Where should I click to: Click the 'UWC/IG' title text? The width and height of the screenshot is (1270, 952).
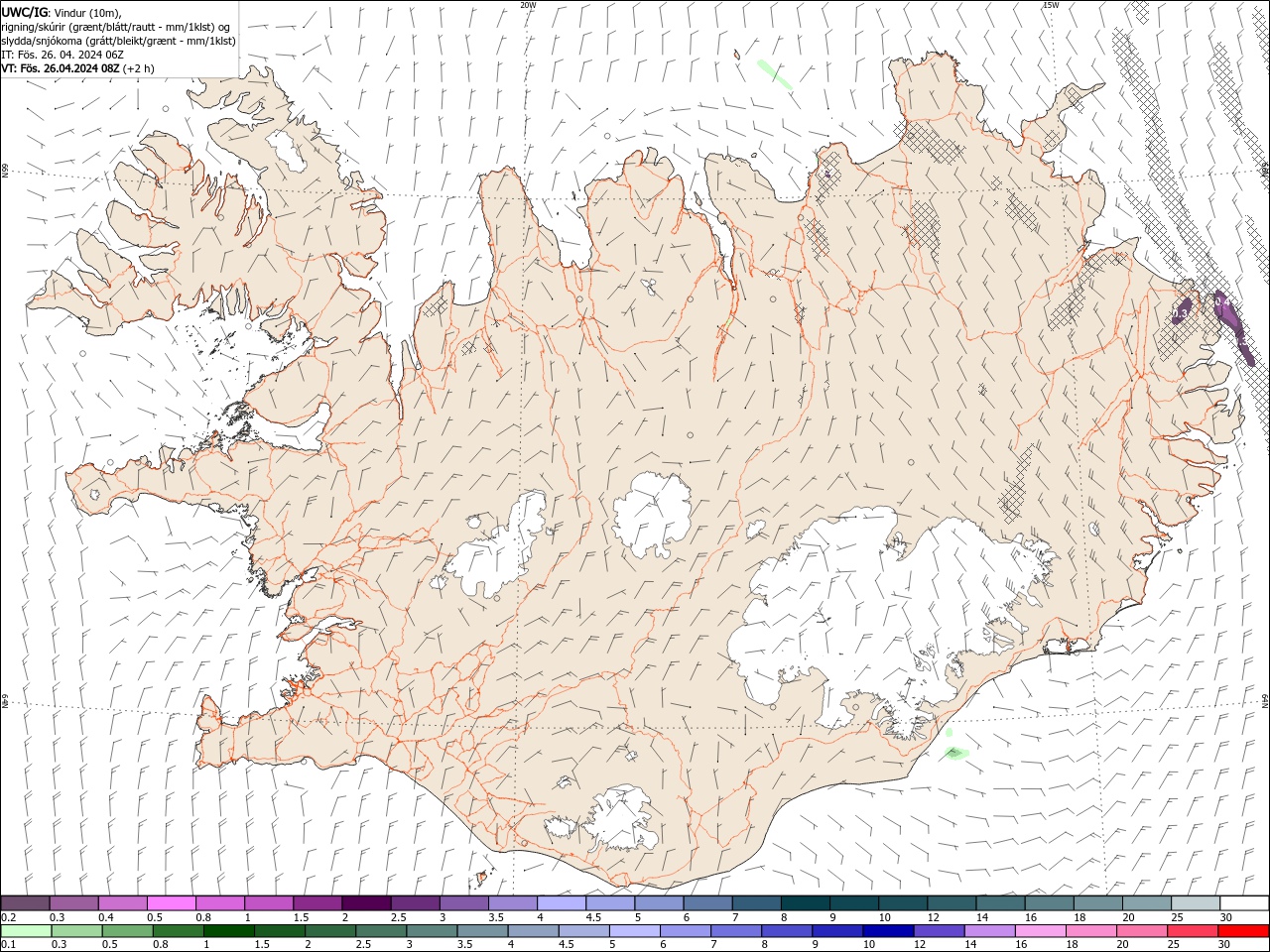pyautogui.click(x=25, y=12)
